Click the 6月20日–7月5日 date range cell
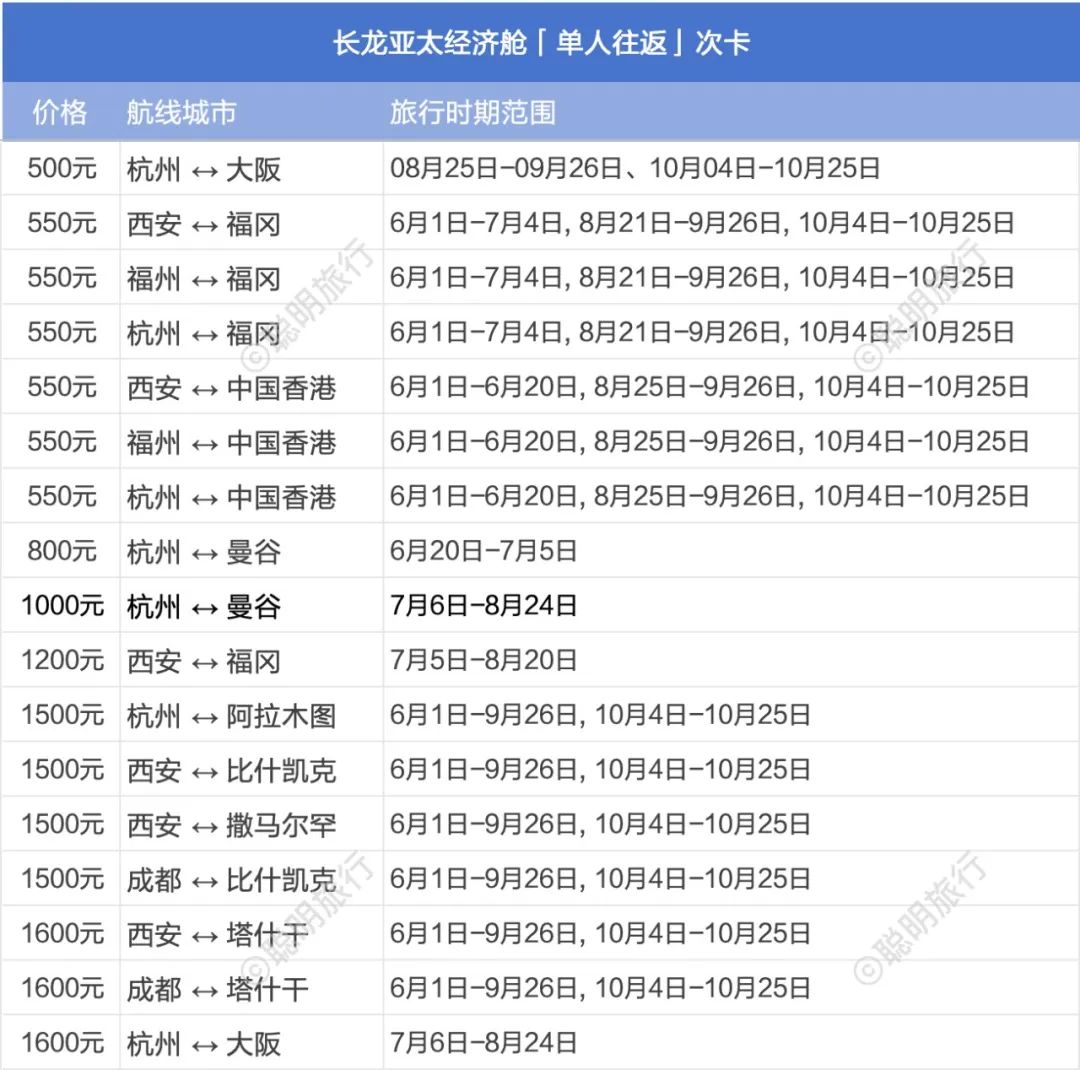Screen dimensions: 1080x1070 (x=484, y=550)
